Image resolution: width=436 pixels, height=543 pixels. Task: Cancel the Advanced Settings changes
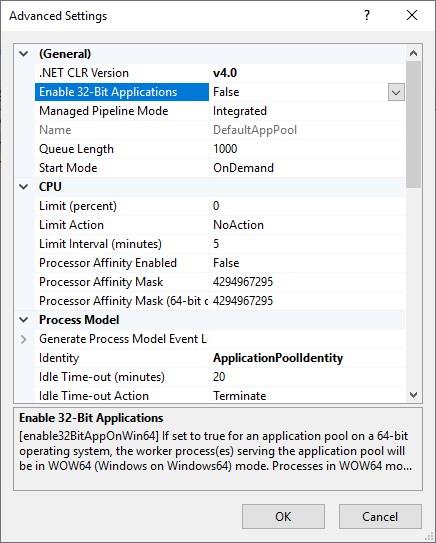[380, 516]
